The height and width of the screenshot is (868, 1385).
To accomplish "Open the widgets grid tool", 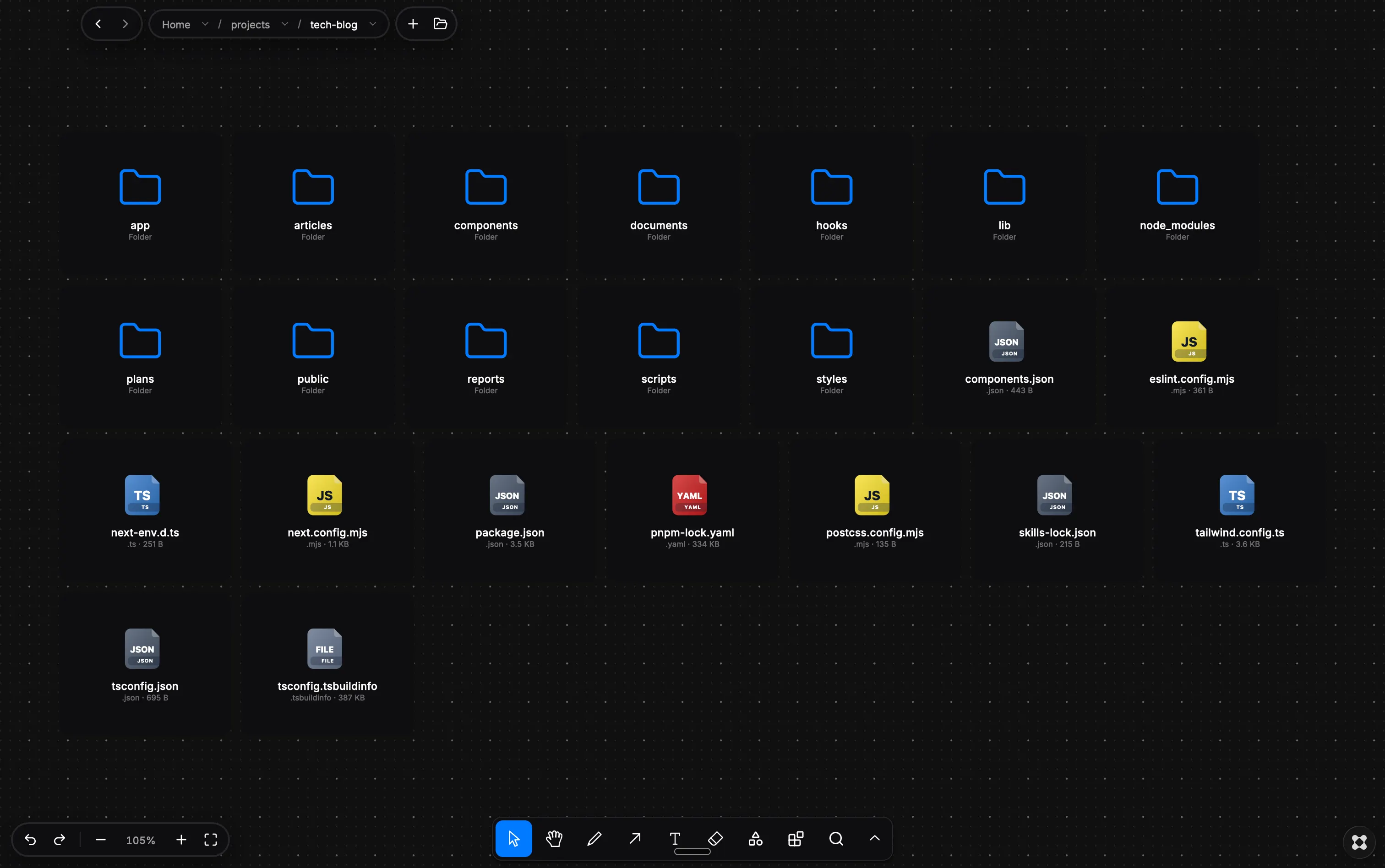I will pos(796,839).
